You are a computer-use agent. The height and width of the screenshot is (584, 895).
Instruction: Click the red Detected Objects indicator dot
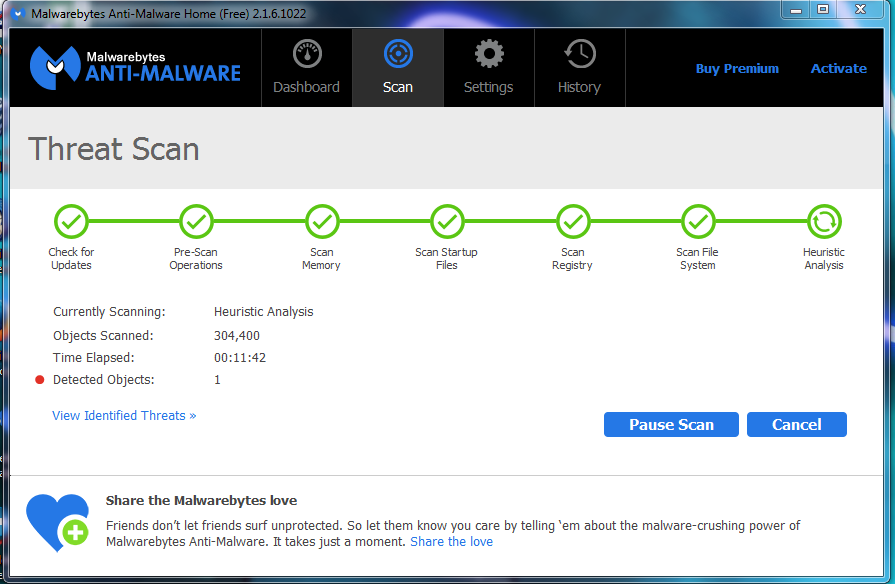point(39,380)
